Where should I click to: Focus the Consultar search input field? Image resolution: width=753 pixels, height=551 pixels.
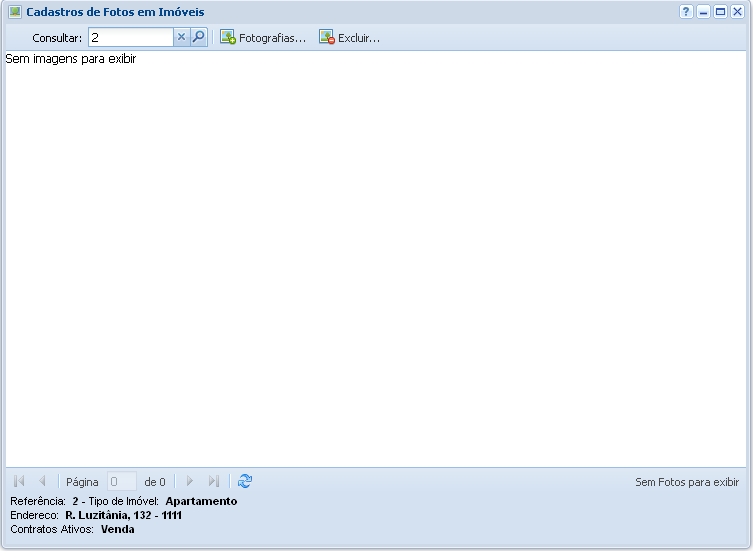(130, 37)
